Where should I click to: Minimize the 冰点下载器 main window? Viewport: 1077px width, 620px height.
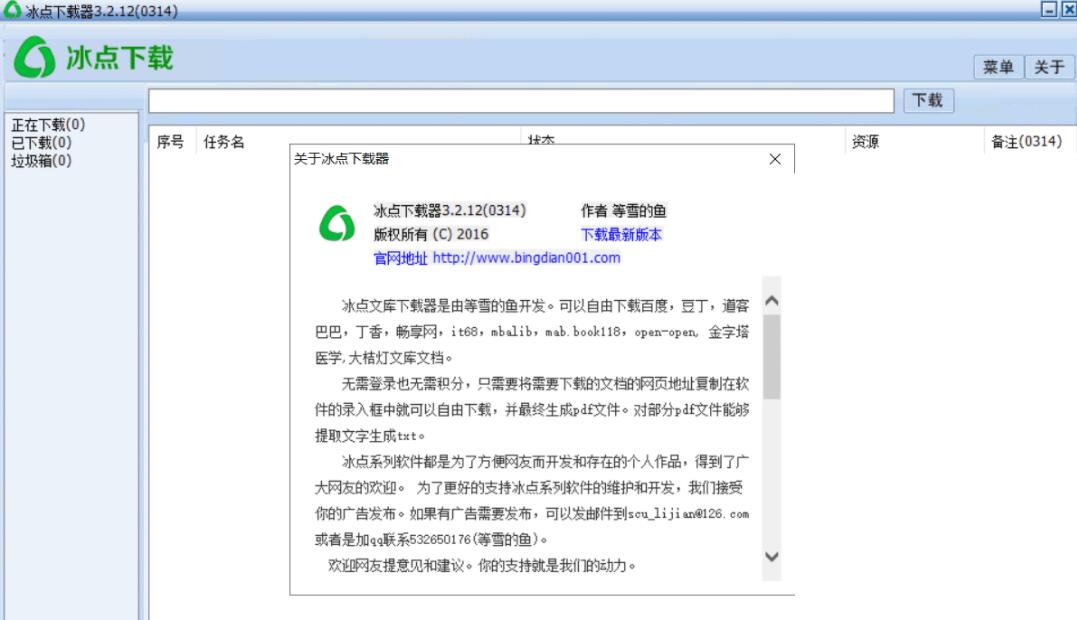tap(1048, 9)
